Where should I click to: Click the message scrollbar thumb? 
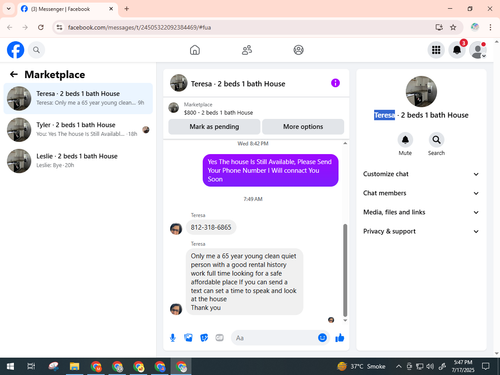[345, 270]
